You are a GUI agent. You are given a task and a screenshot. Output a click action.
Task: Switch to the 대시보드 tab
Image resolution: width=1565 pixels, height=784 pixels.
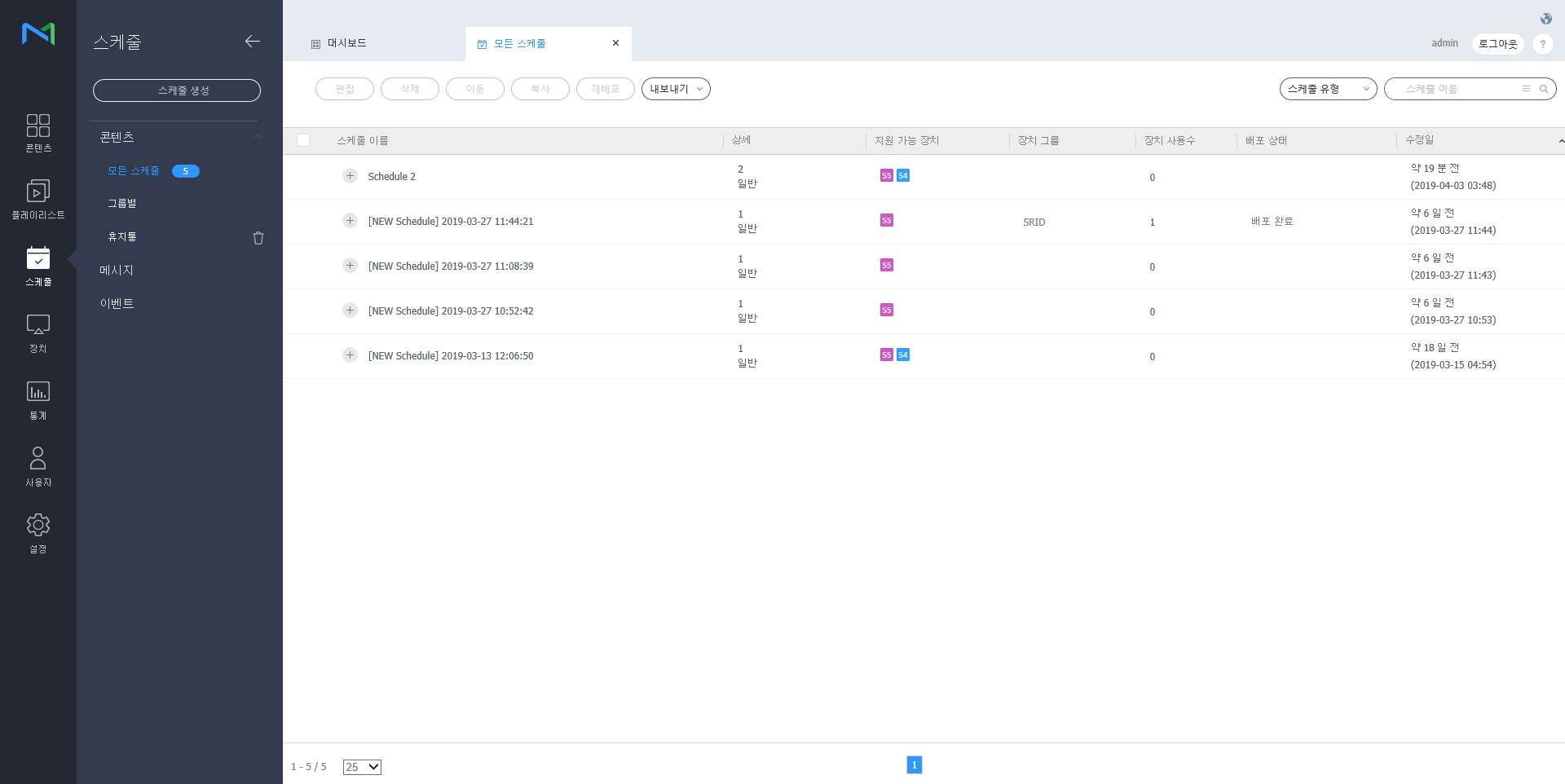click(x=346, y=43)
